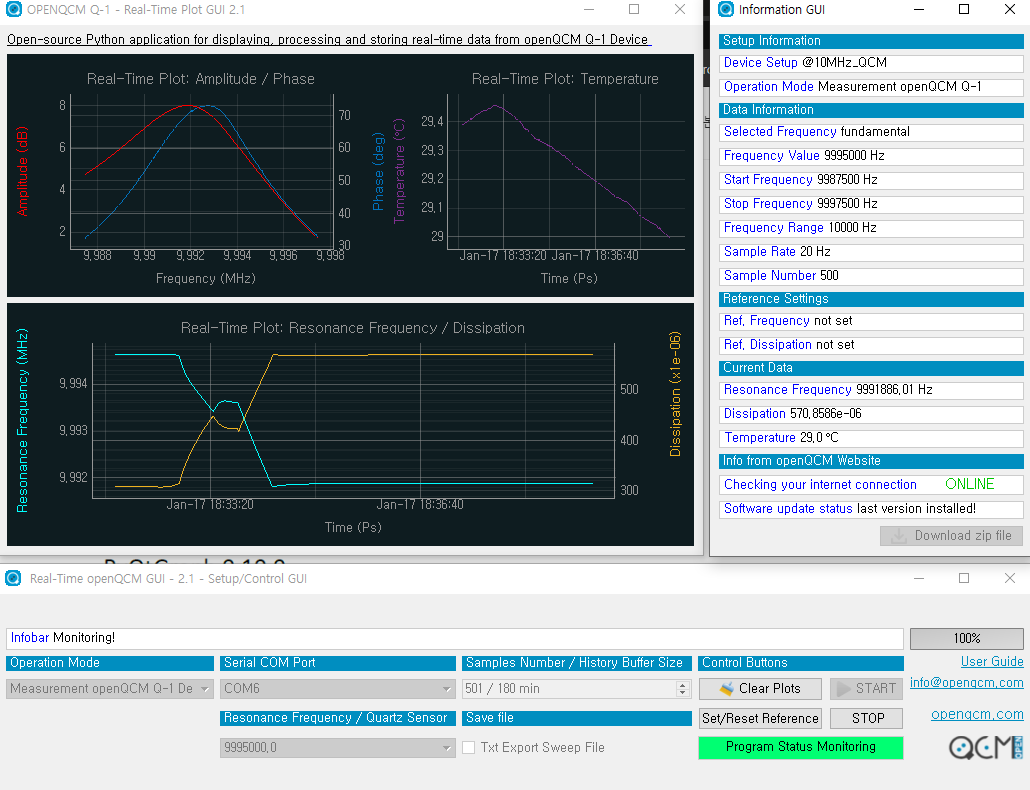Minimize the Real-Time Plot GUI window

589,9
